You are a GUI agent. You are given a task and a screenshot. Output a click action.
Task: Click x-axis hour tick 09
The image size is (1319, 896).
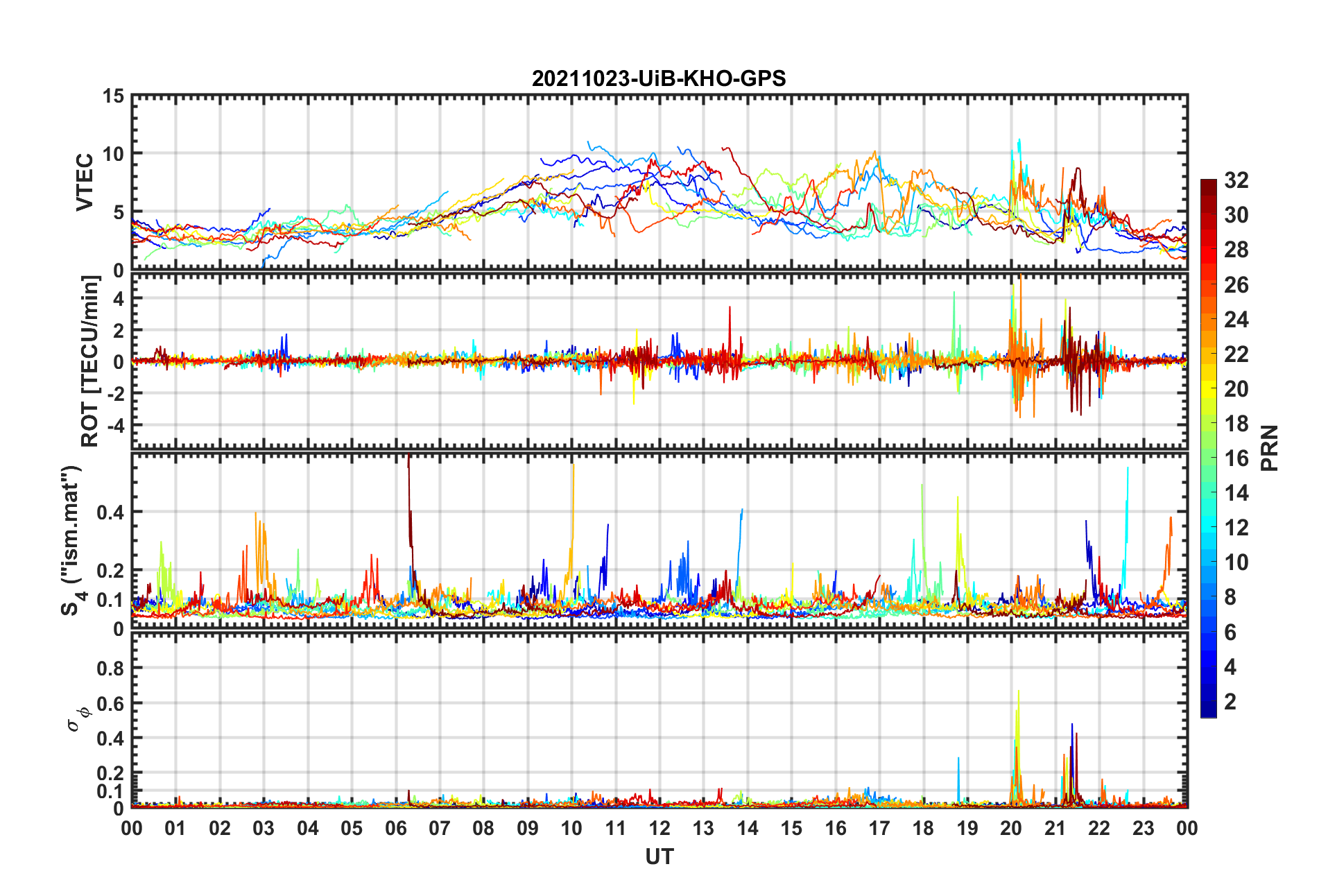[528, 829]
